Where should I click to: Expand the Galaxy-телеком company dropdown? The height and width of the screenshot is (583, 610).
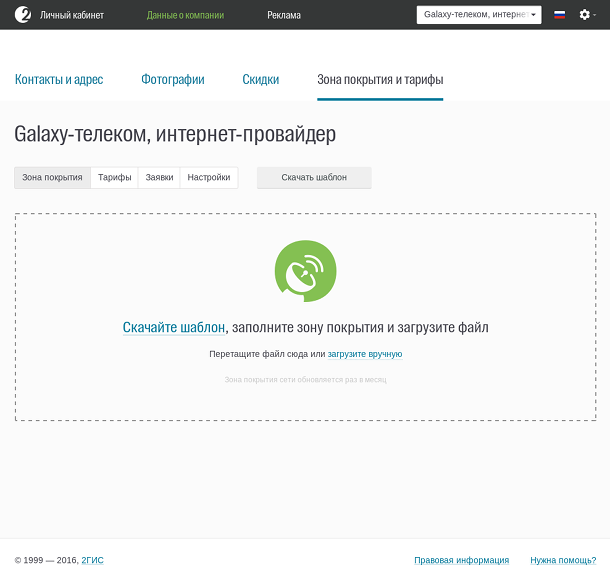click(x=479, y=15)
